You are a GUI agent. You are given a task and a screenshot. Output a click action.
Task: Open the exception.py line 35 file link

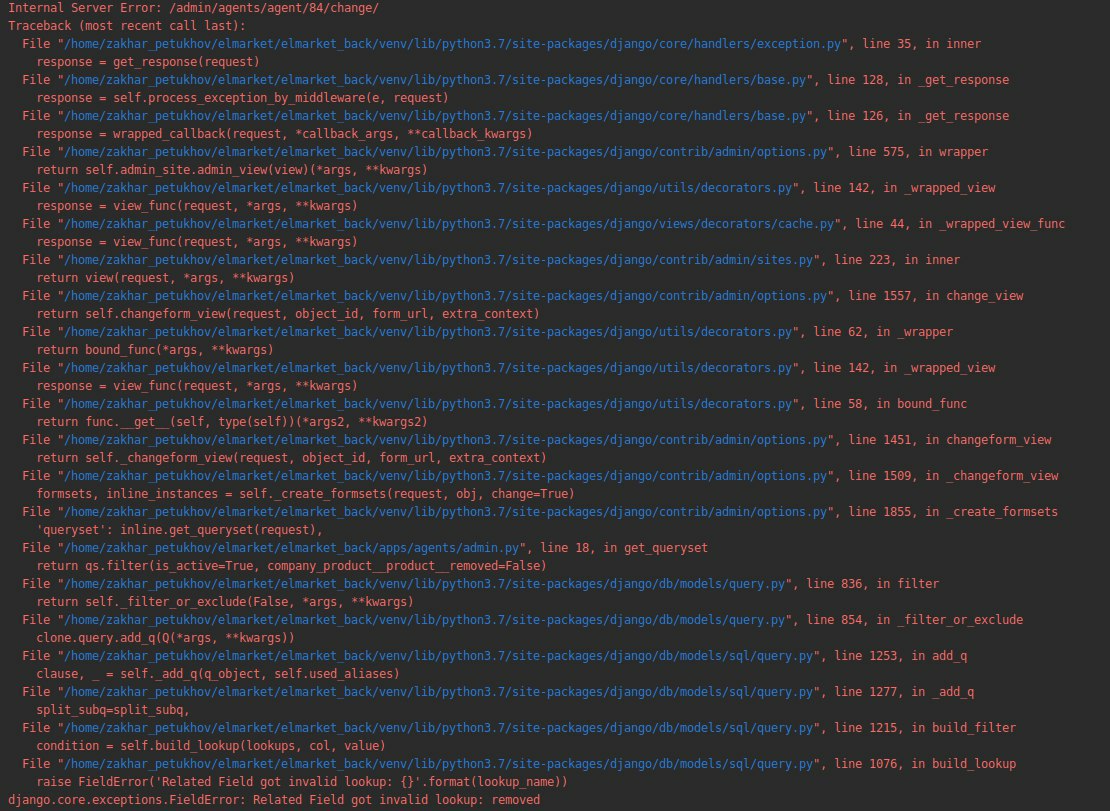pyautogui.click(x=453, y=44)
